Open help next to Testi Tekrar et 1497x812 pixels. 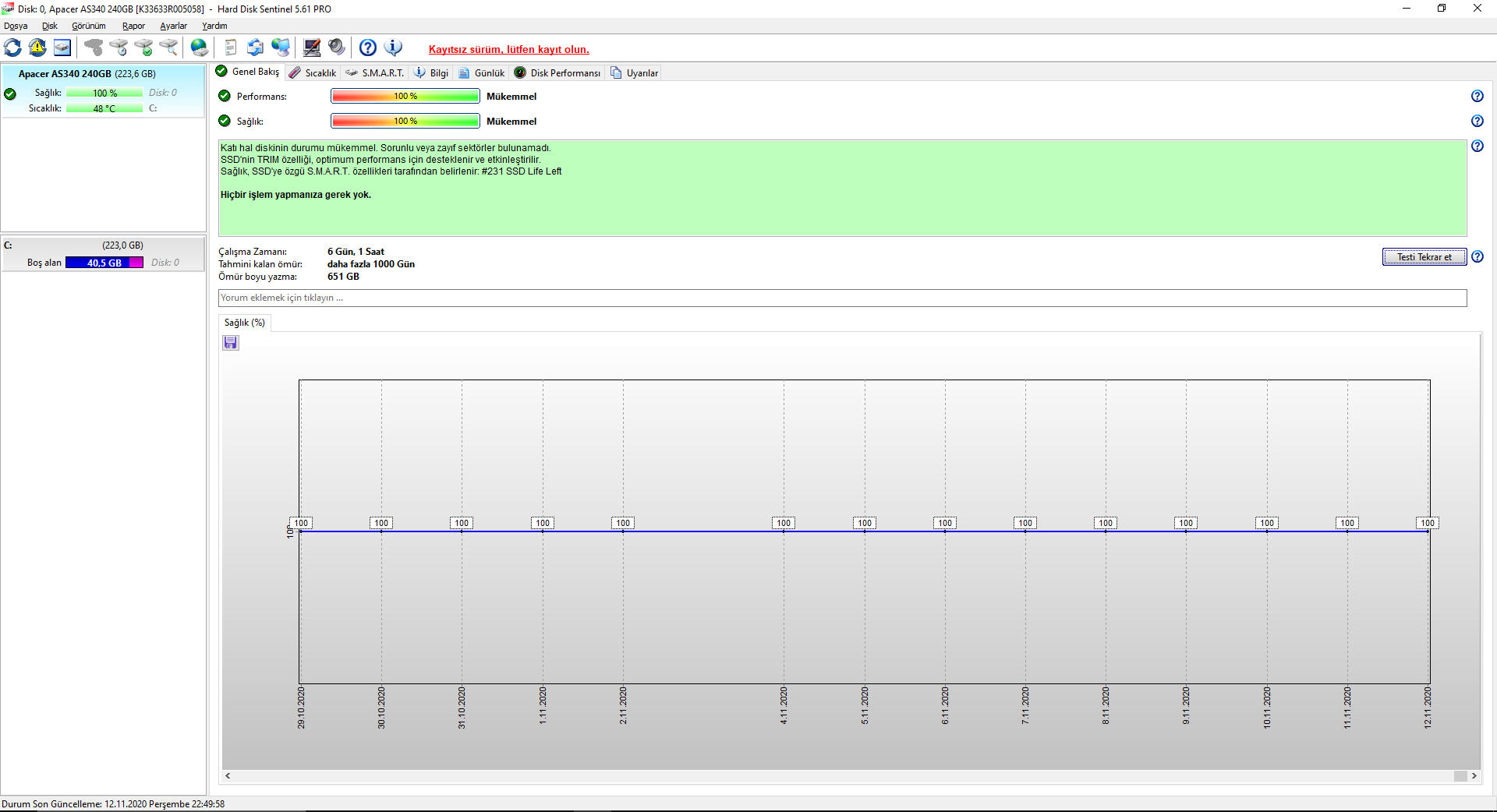[1477, 256]
